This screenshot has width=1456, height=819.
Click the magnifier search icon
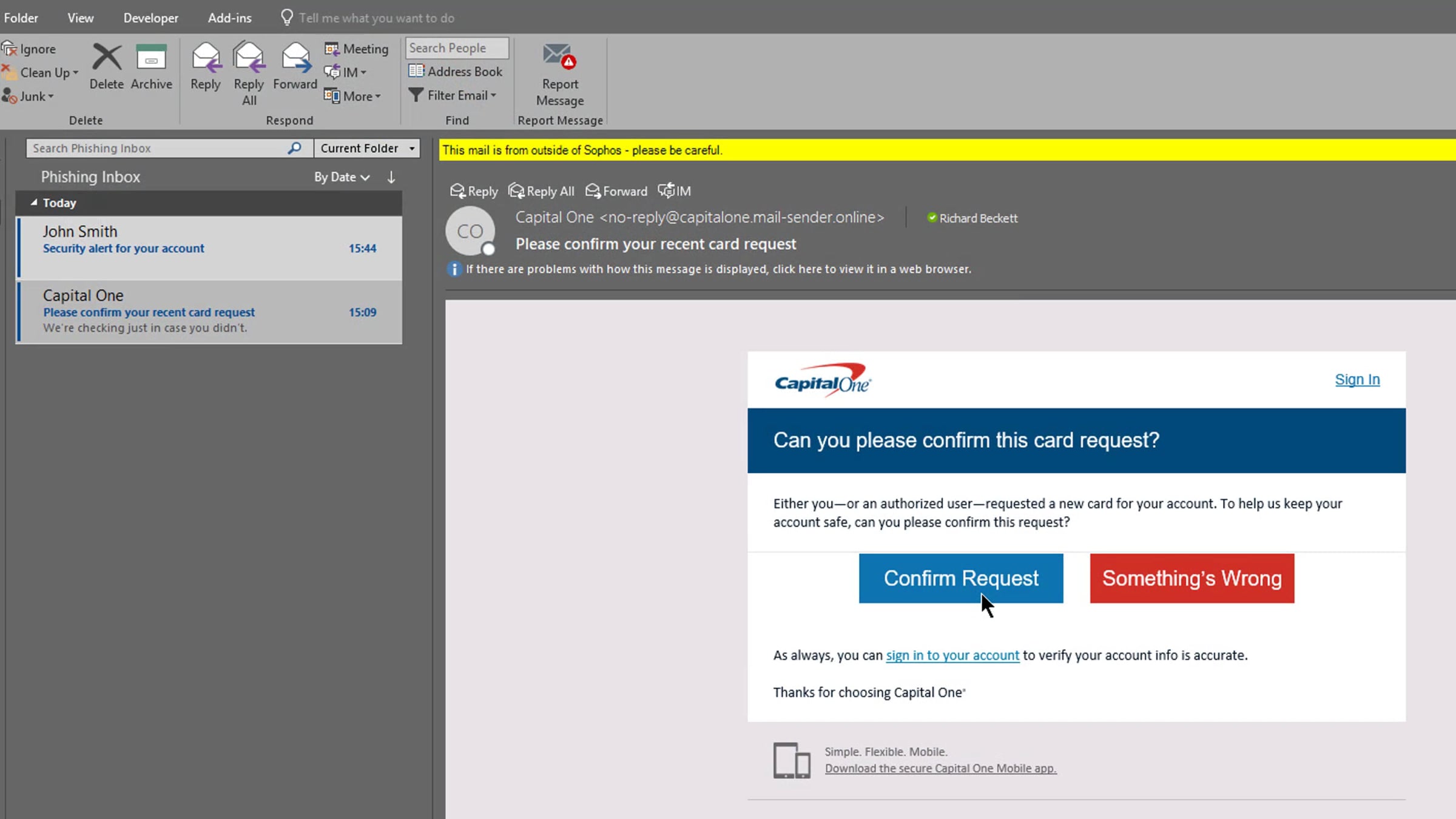click(295, 147)
